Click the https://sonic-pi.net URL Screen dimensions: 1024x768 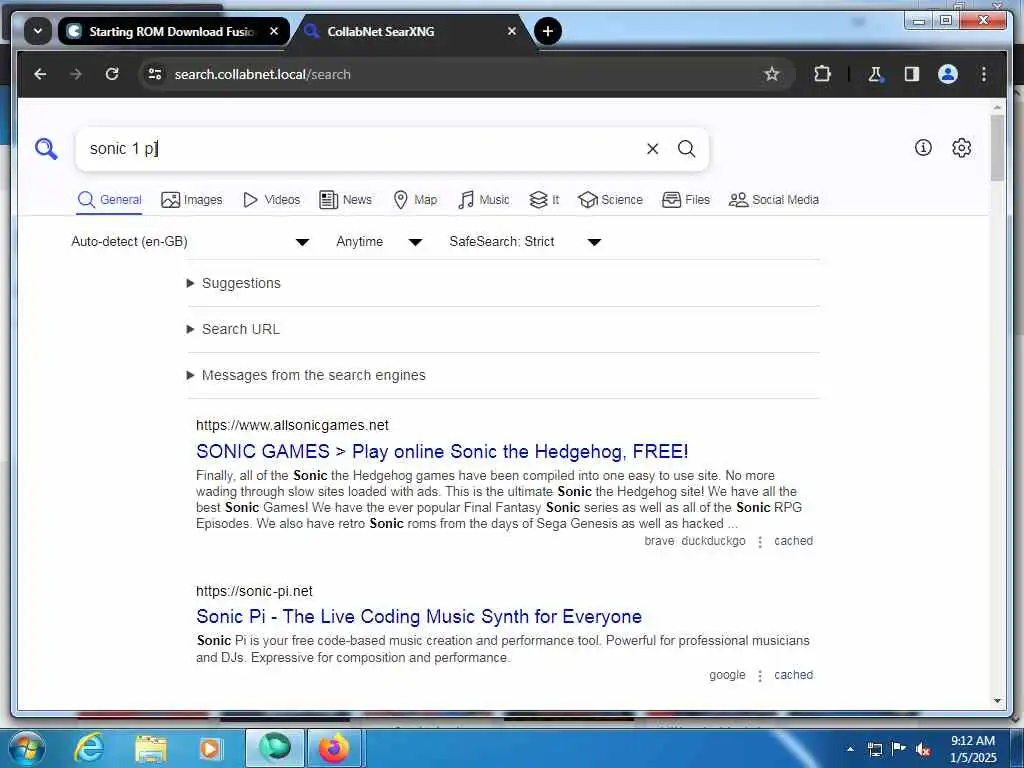(254, 591)
